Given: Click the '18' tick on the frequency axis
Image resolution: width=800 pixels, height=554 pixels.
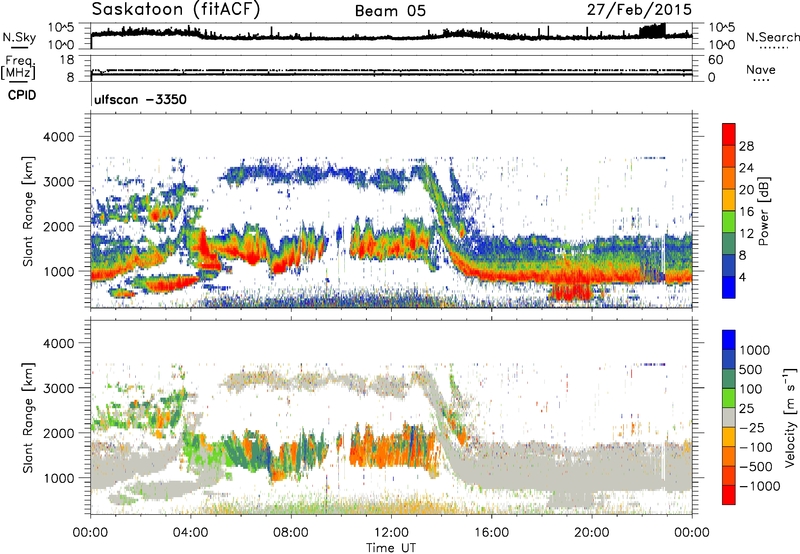Looking at the screenshot, I should [x=67, y=60].
